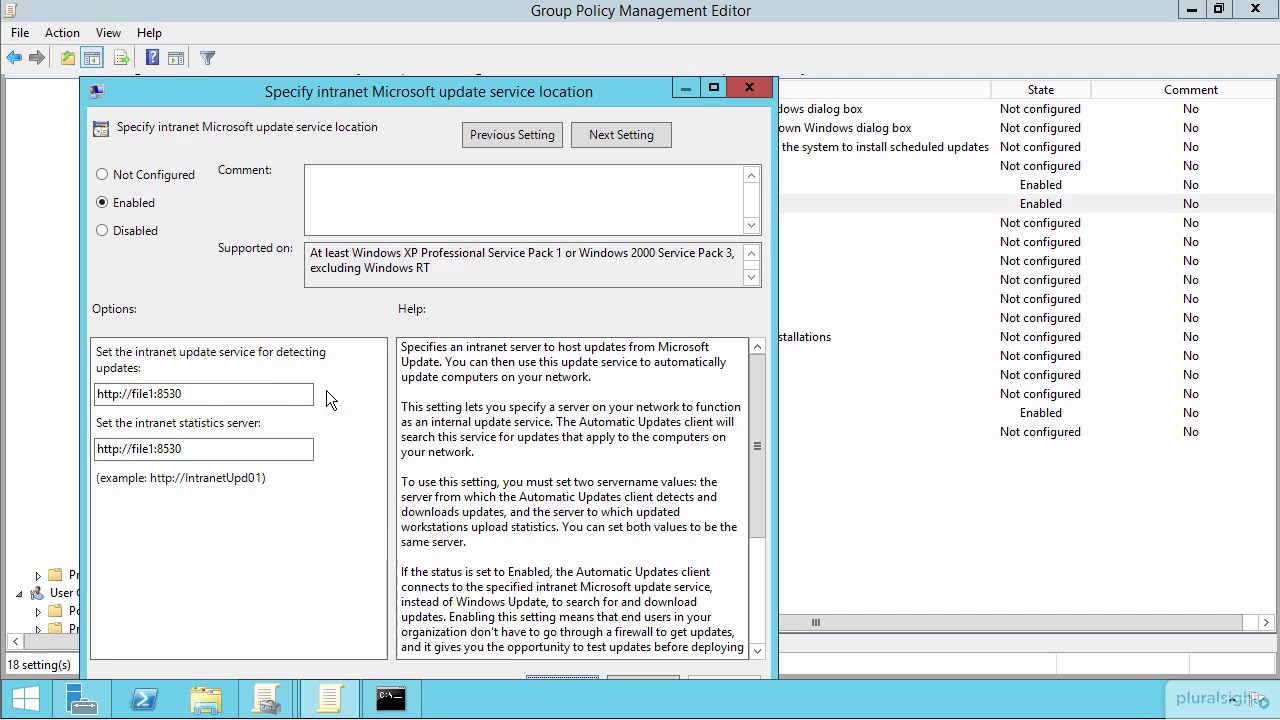Click the highlighted Enabled state cell
Screen dimensions: 1280x720
click(1040, 204)
